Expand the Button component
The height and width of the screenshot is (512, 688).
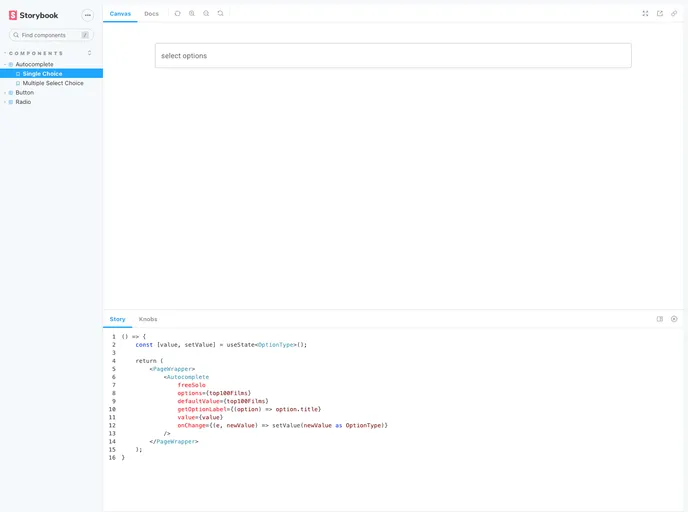tap(24, 93)
